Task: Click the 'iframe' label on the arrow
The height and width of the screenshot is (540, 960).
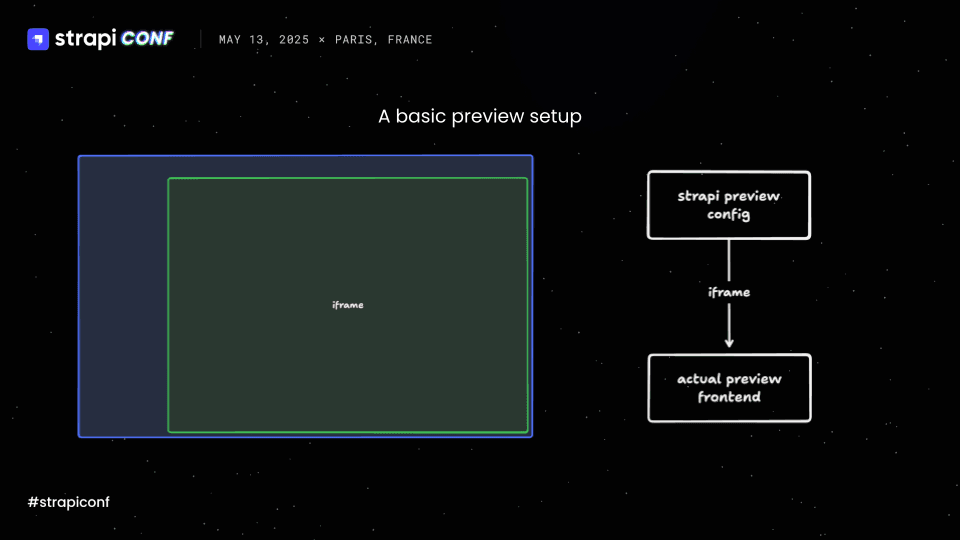Action: pyautogui.click(x=729, y=292)
